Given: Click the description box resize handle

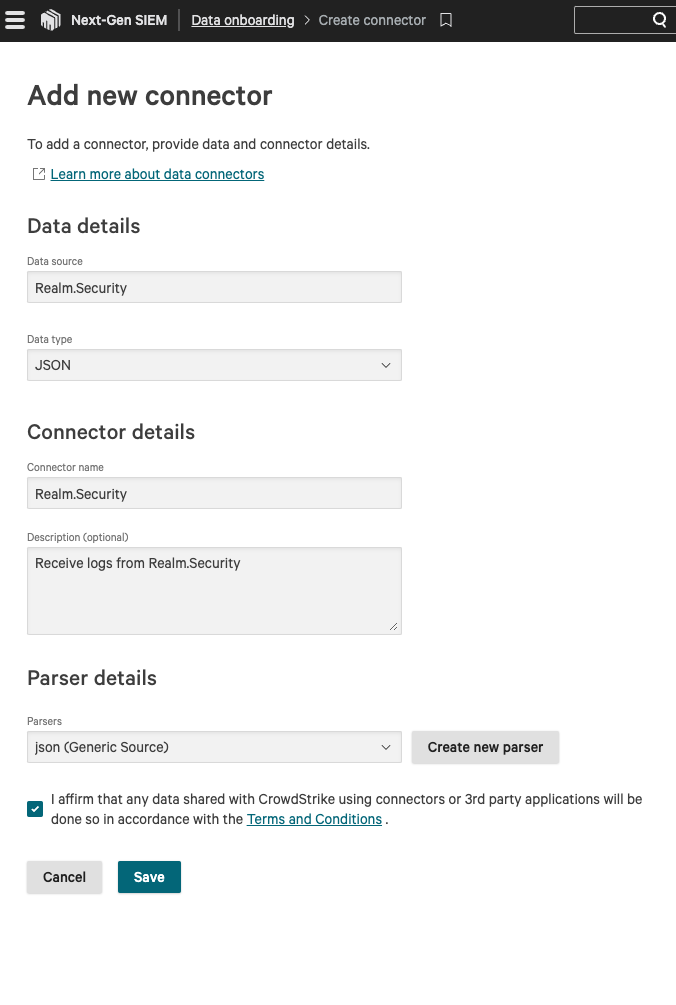Looking at the screenshot, I should 394,627.
